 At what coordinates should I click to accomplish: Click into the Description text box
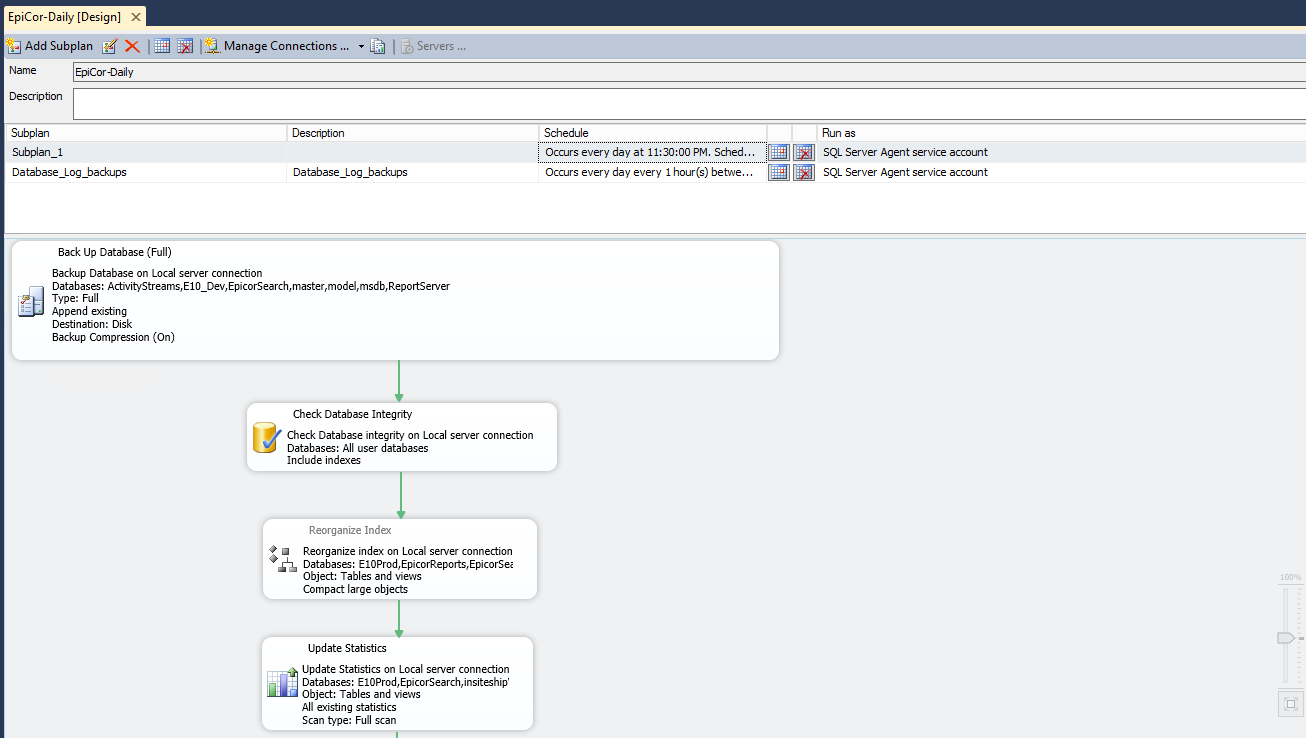(x=689, y=104)
